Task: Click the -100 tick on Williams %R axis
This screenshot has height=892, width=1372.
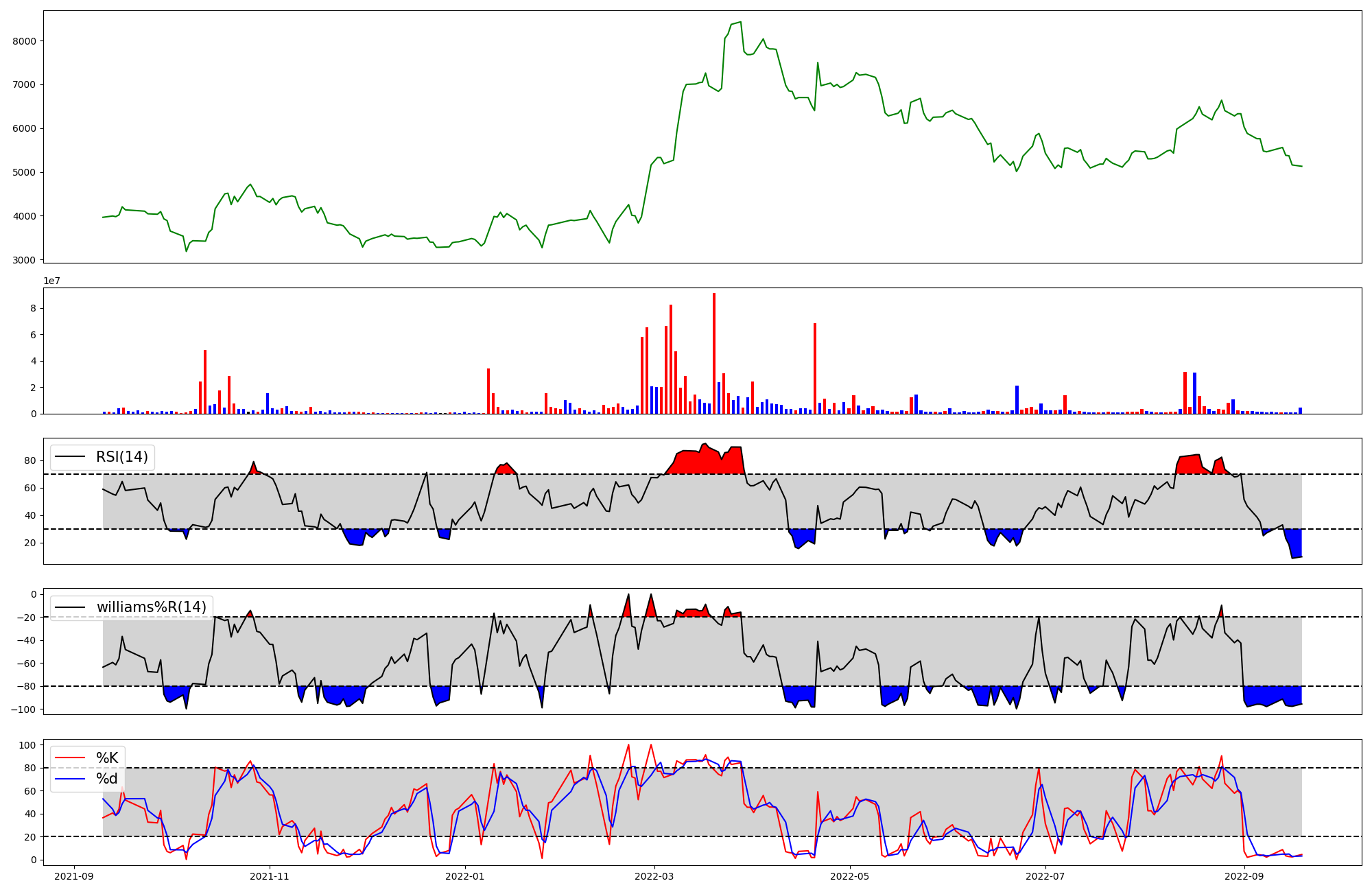Action: point(23,709)
